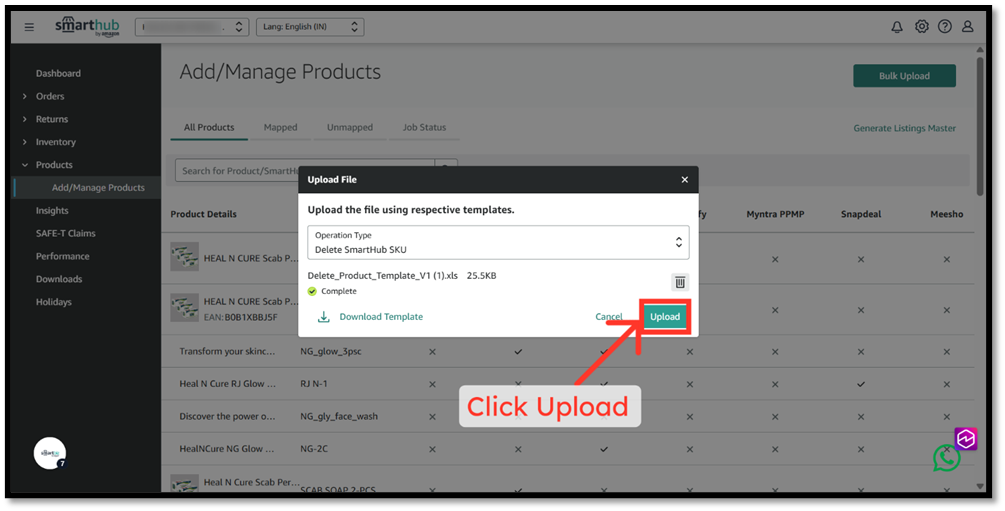Click the Upload button in dialog
1005x511 pixels.
(x=665, y=317)
